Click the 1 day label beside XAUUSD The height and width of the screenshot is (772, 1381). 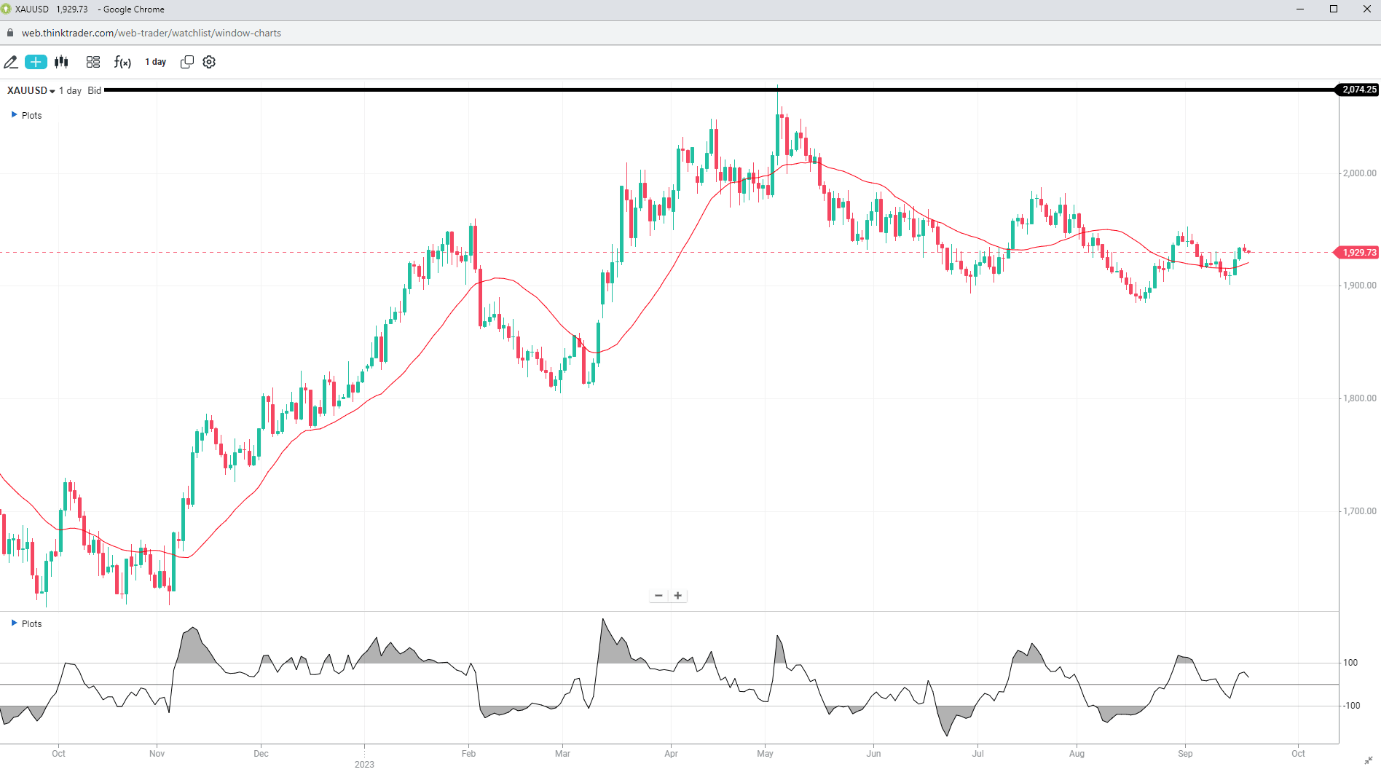pos(70,91)
